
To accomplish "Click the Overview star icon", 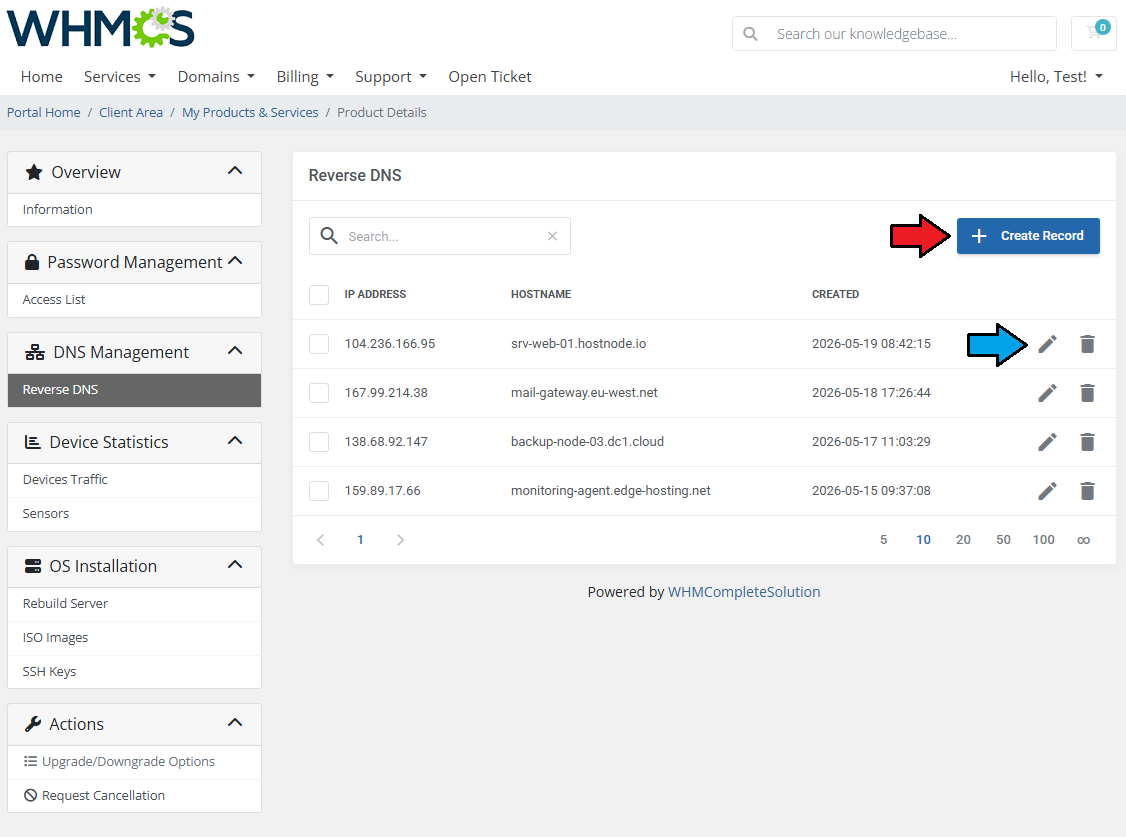I will [x=34, y=172].
